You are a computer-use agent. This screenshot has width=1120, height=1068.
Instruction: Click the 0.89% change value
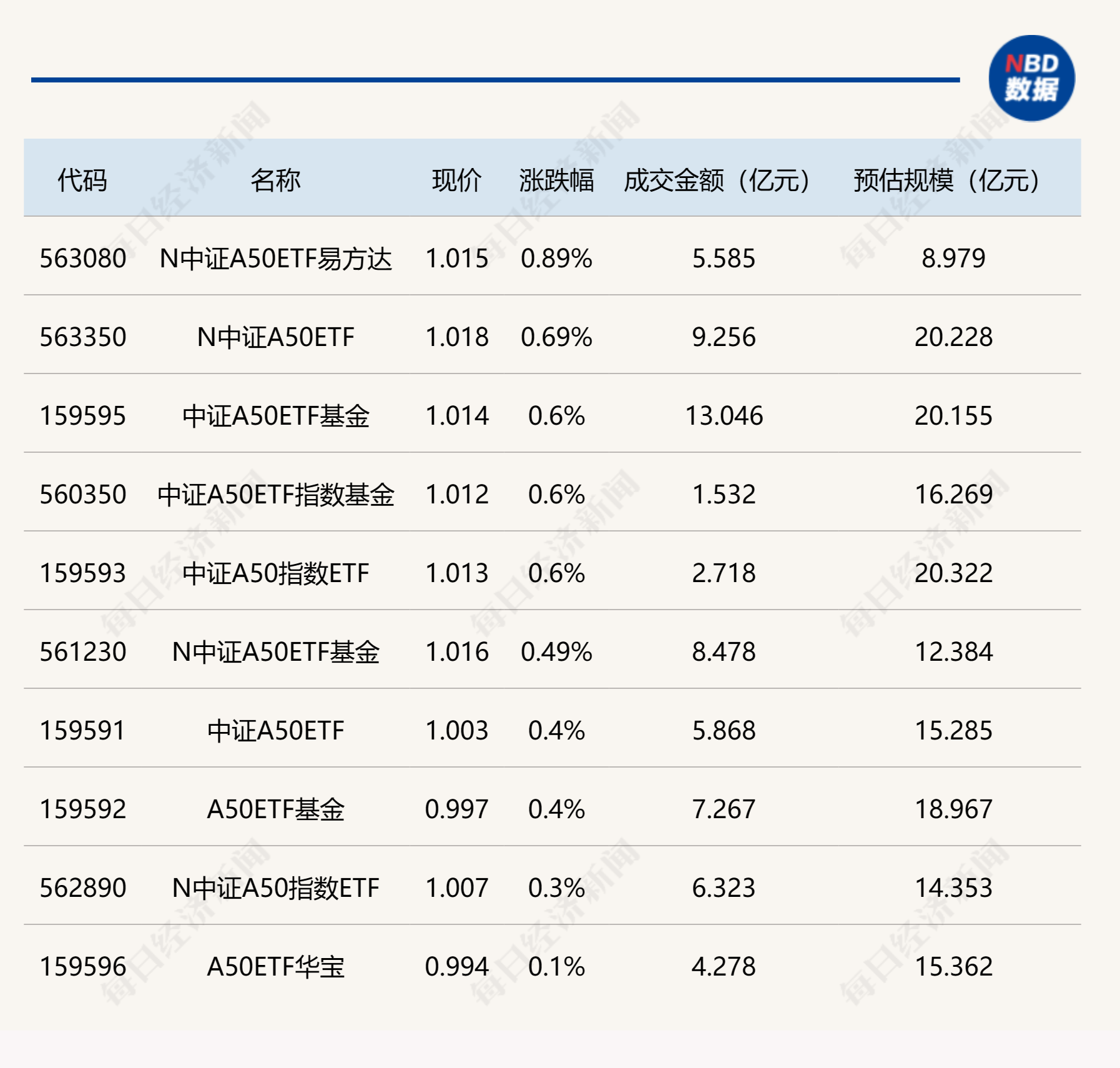[556, 259]
